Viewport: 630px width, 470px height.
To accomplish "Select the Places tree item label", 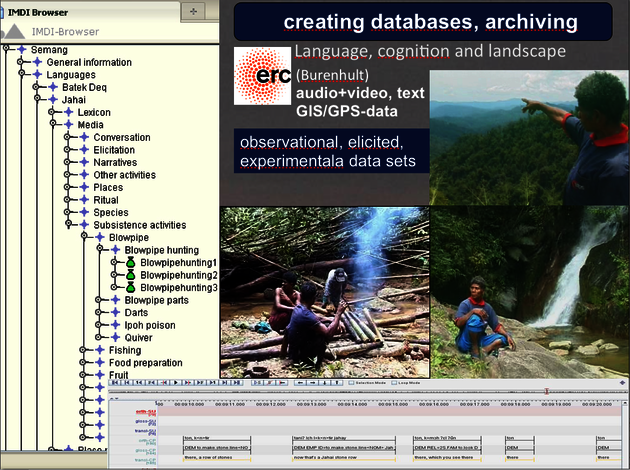I will tap(108, 188).
